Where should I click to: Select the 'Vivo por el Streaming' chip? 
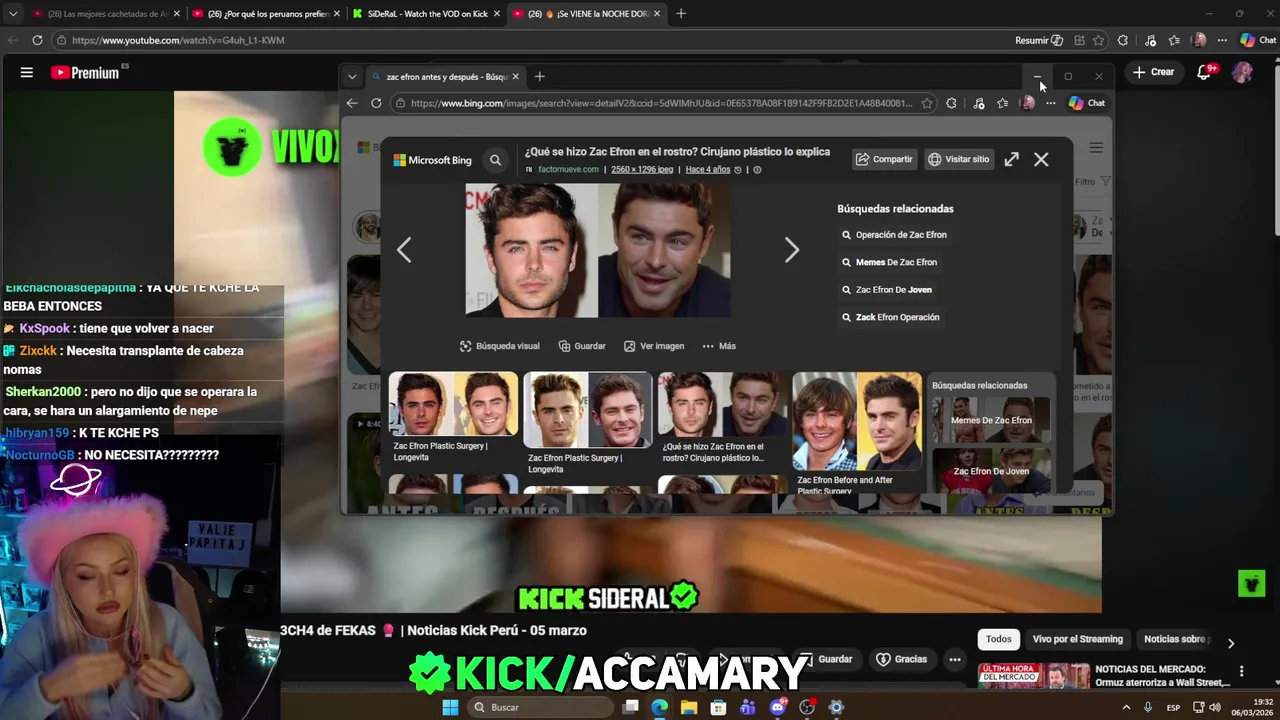pos(1078,639)
